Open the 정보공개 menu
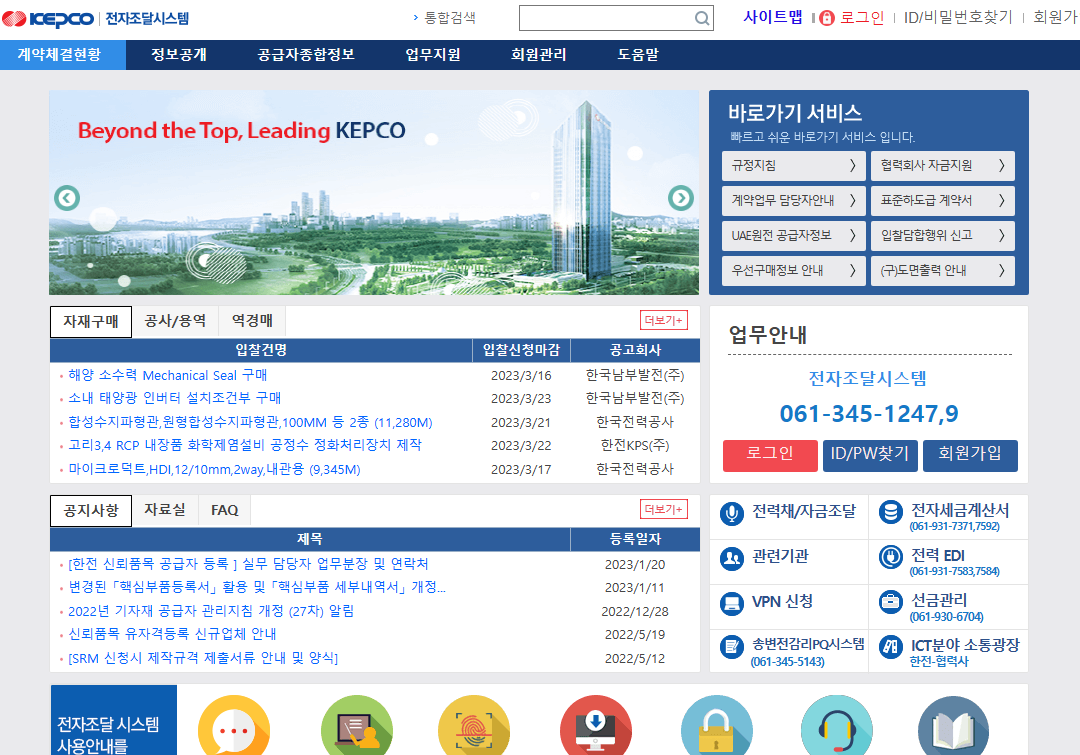The width and height of the screenshot is (1080, 755). (x=179, y=54)
